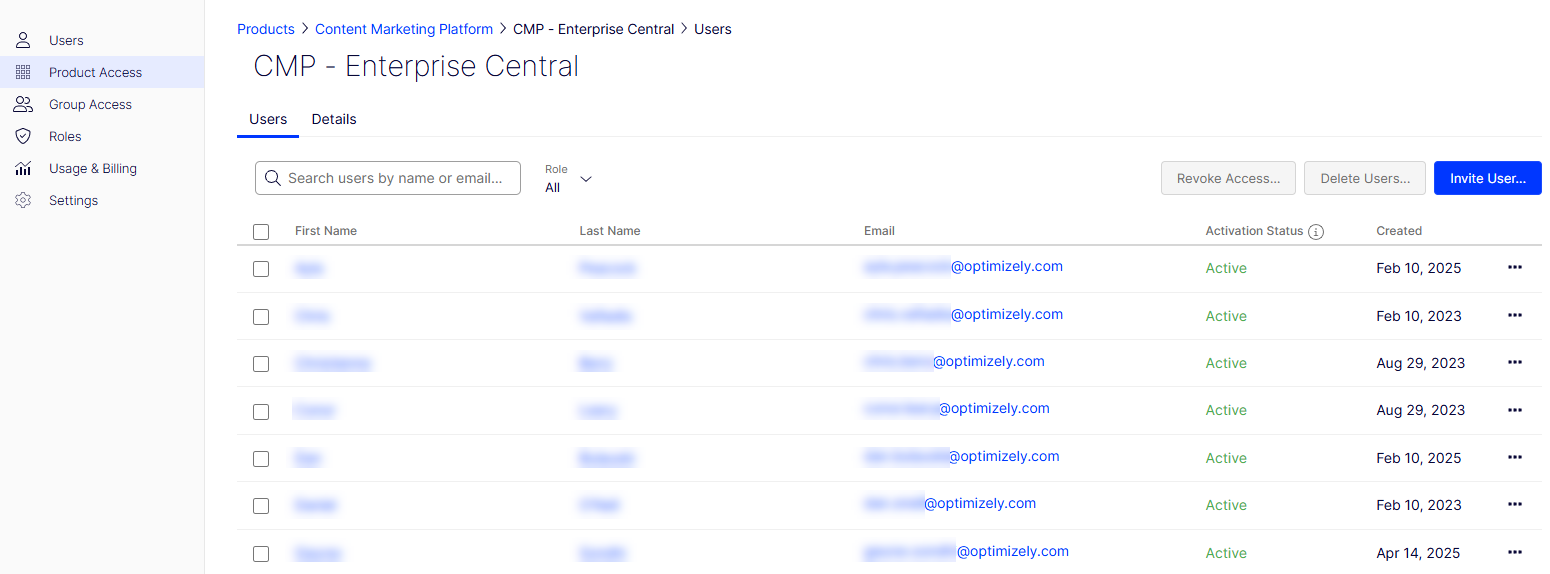The image size is (1550, 574).
Task: Click the Usage & Billing chart icon
Action: tap(23, 168)
